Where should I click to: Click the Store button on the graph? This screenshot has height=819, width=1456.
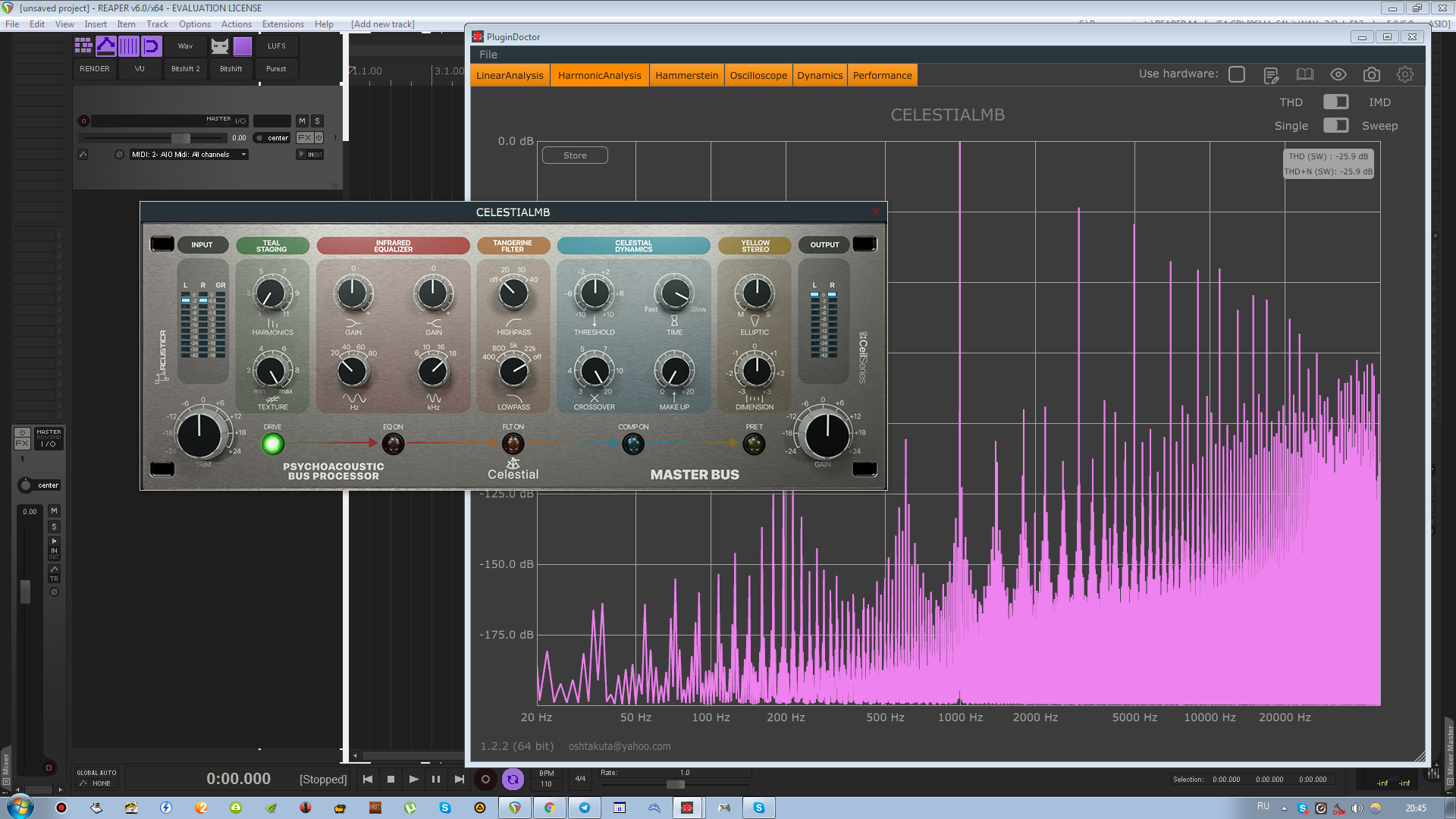pyautogui.click(x=575, y=155)
